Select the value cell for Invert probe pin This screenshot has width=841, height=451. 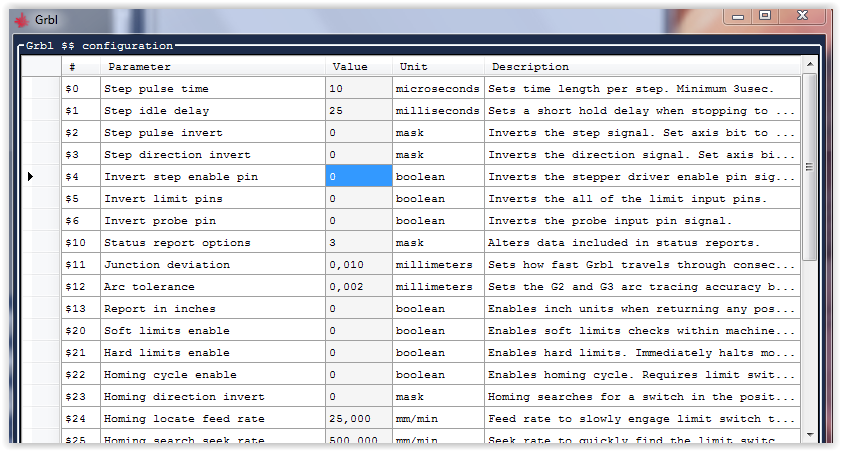359,220
